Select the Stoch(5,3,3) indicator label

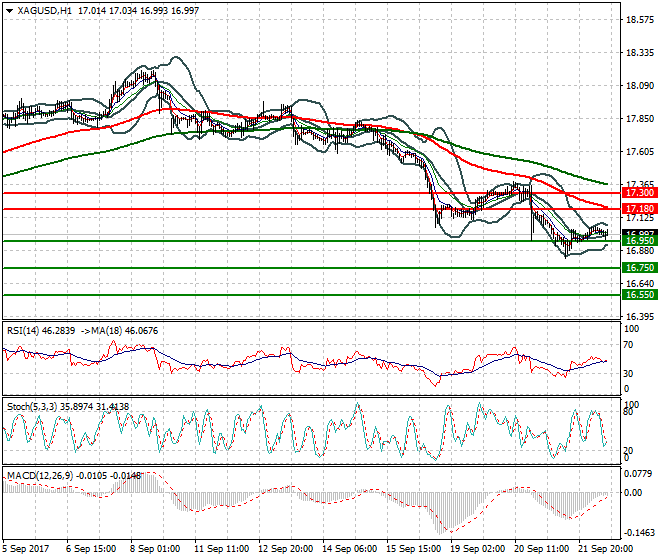pos(32,406)
